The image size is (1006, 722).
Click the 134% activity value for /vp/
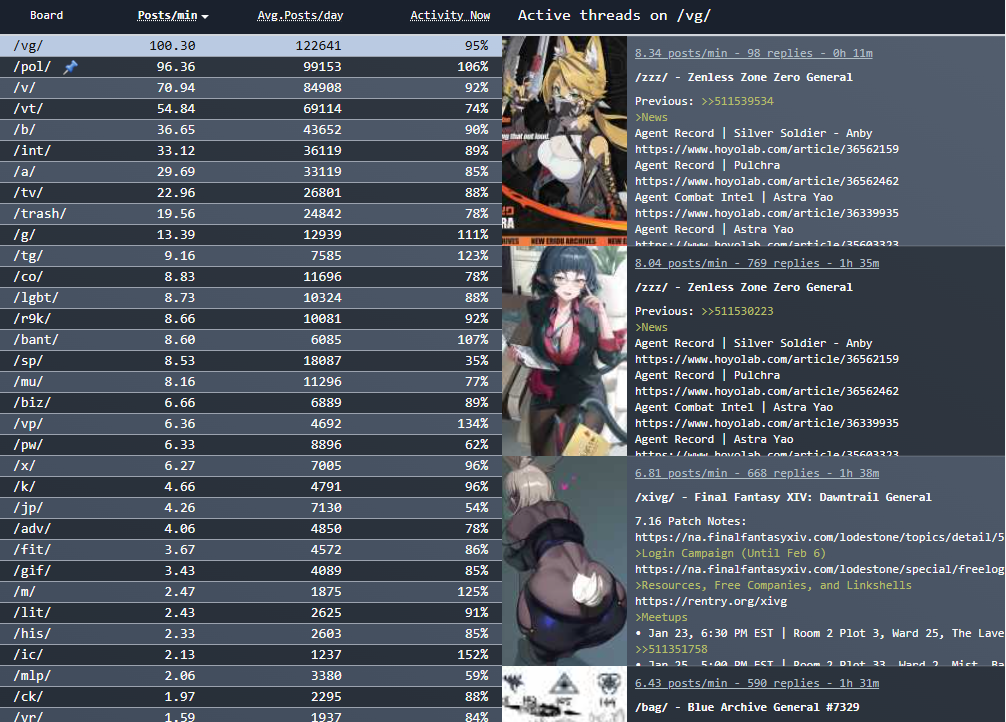pos(473,424)
